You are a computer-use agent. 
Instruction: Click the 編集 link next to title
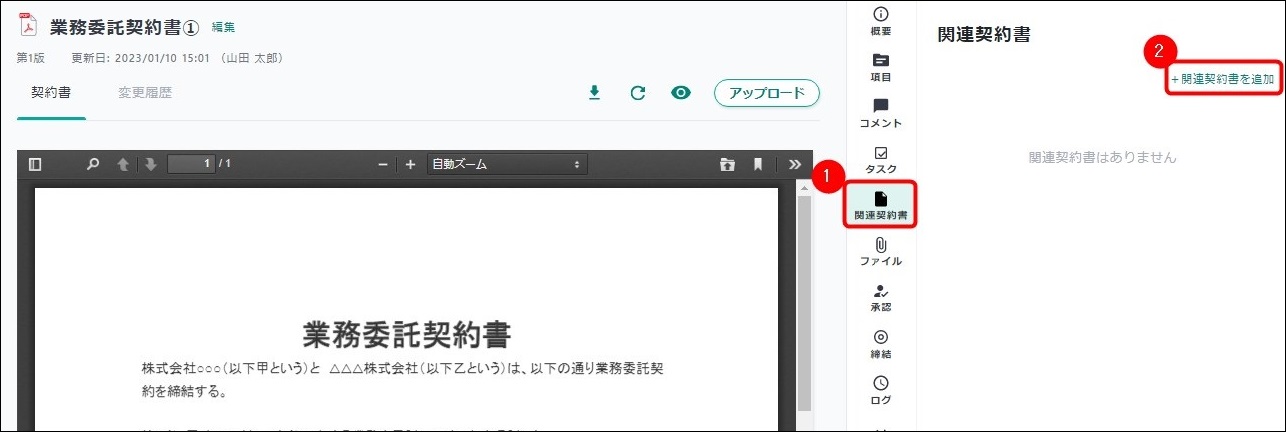click(x=223, y=27)
